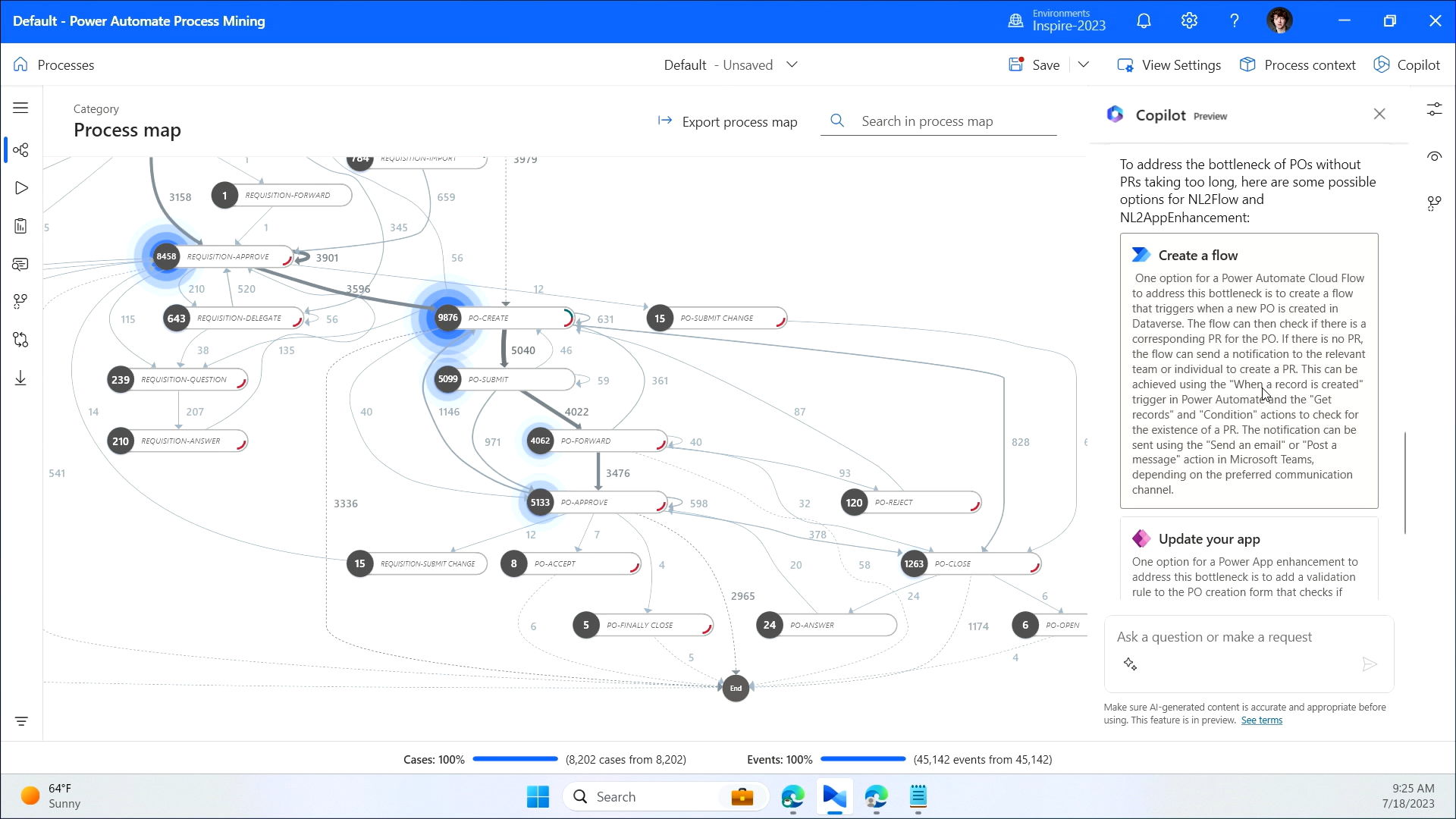Open customize panel sliders icon on right
Image resolution: width=1456 pixels, height=819 pixels.
(1434, 110)
